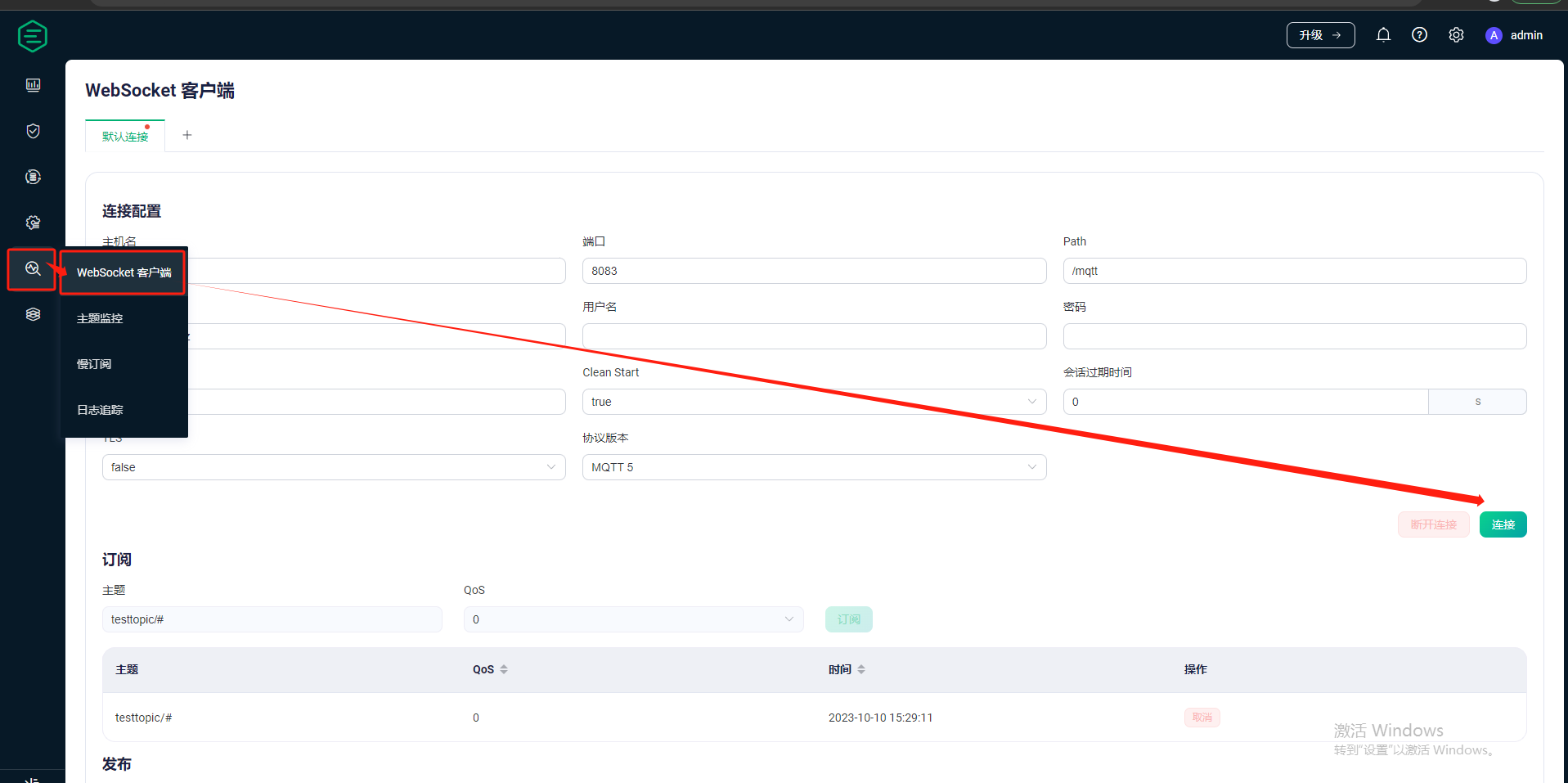This screenshot has width=1568, height=783.
Task: Choose 主题监控 menu item
Action: point(124,318)
